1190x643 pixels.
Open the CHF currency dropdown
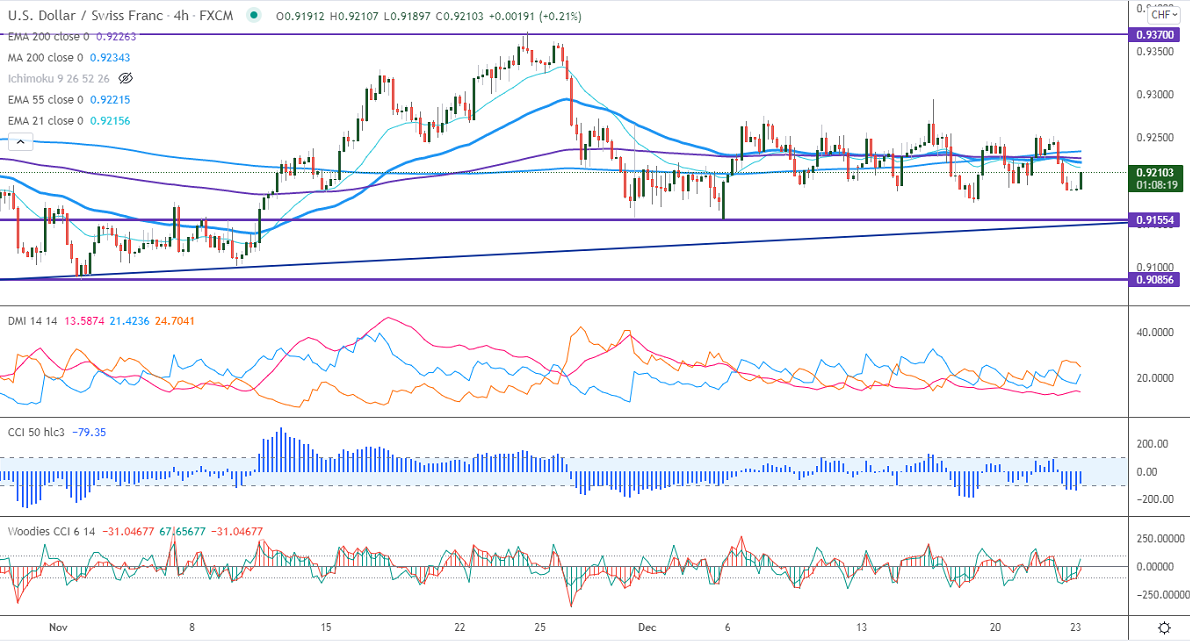tap(1163, 14)
